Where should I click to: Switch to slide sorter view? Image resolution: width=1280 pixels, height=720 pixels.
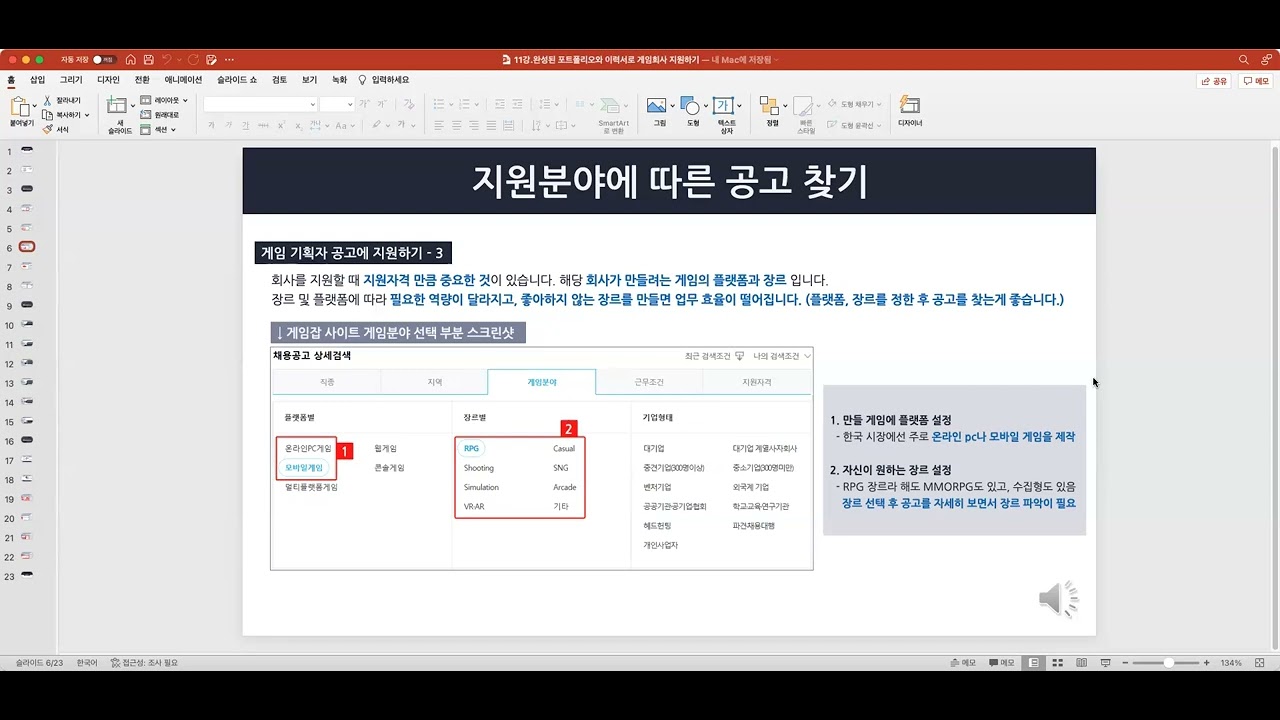(1057, 663)
